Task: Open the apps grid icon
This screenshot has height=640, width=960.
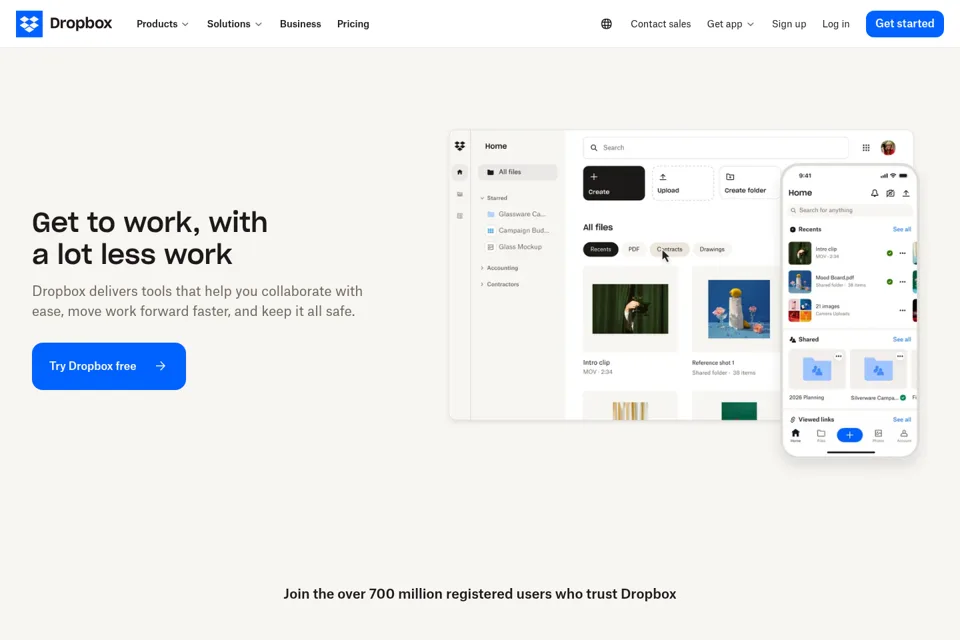Action: [x=866, y=148]
